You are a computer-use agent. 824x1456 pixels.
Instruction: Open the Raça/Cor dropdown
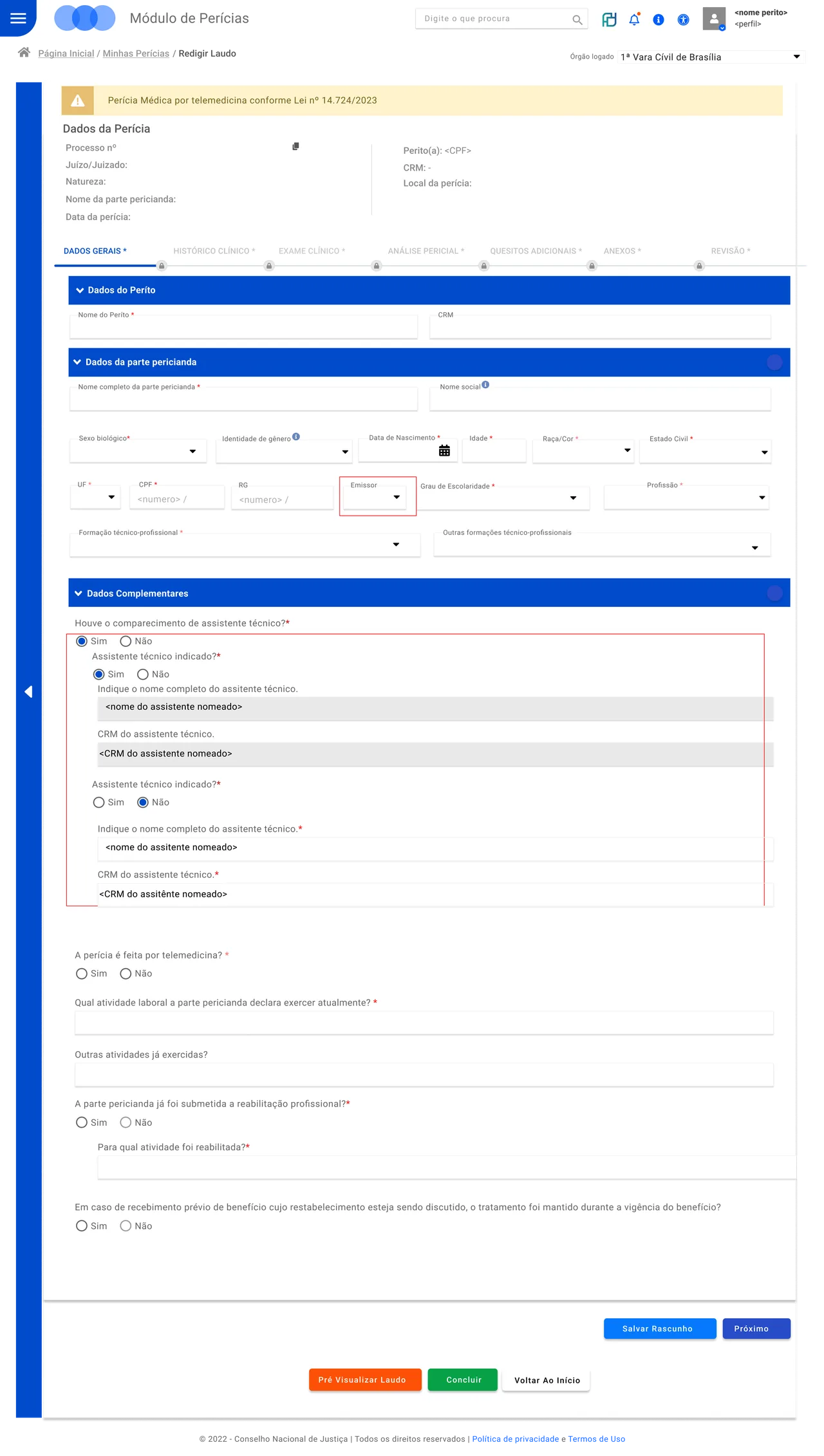coord(584,451)
